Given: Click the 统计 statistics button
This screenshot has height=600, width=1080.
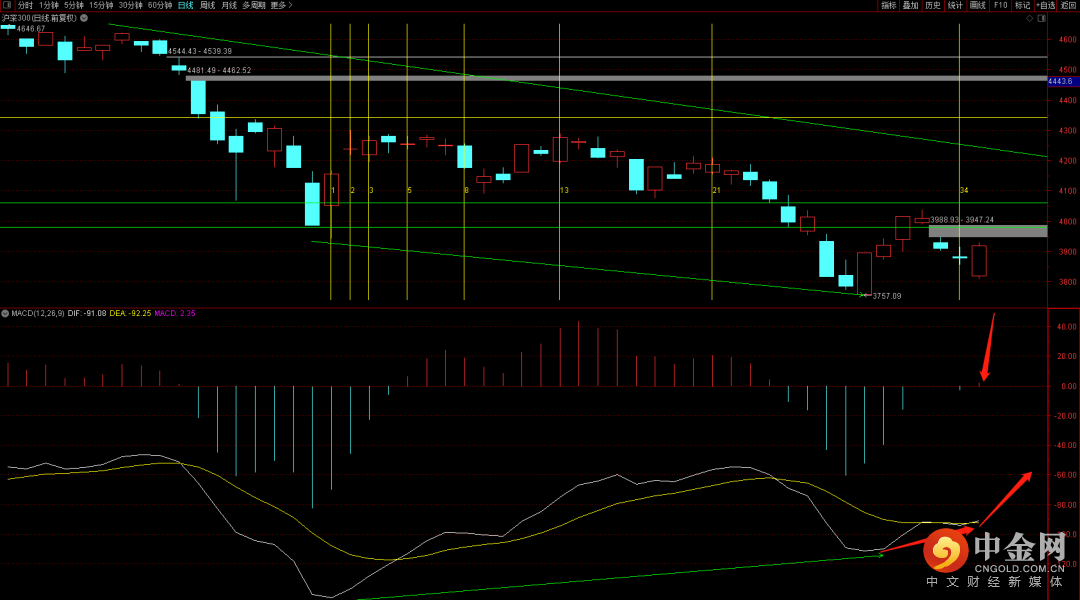Looking at the screenshot, I should pos(955,5).
